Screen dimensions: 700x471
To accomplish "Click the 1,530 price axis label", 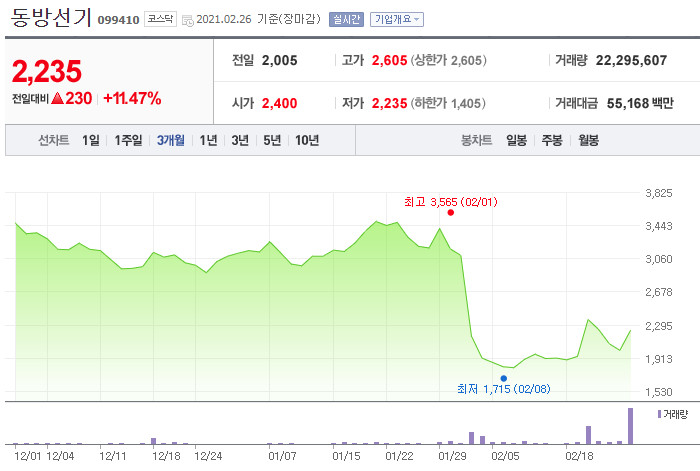I will [659, 392].
